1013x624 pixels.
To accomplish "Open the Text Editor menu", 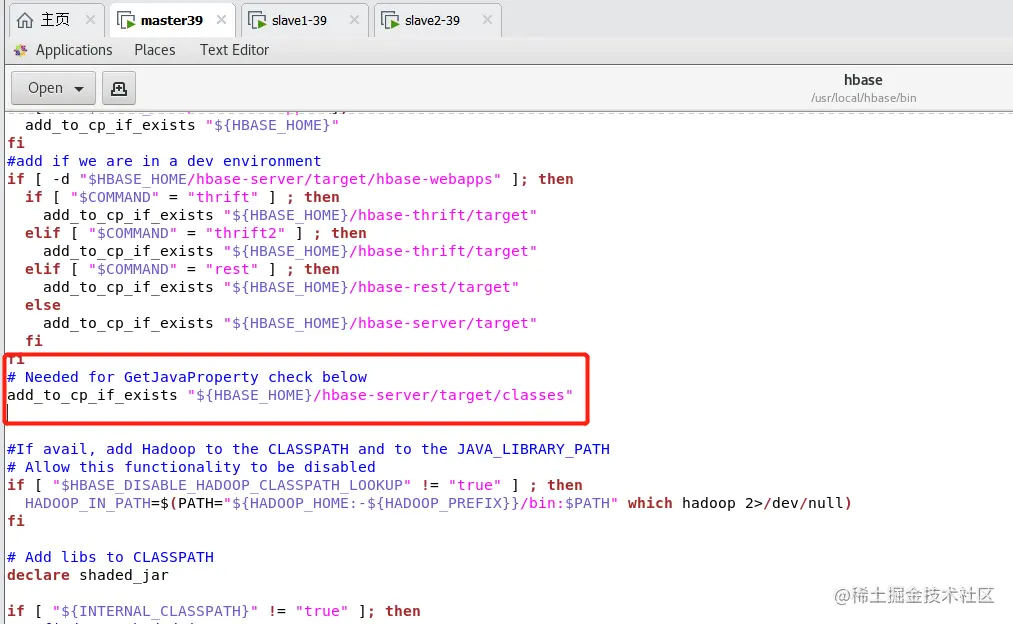I will (234, 50).
